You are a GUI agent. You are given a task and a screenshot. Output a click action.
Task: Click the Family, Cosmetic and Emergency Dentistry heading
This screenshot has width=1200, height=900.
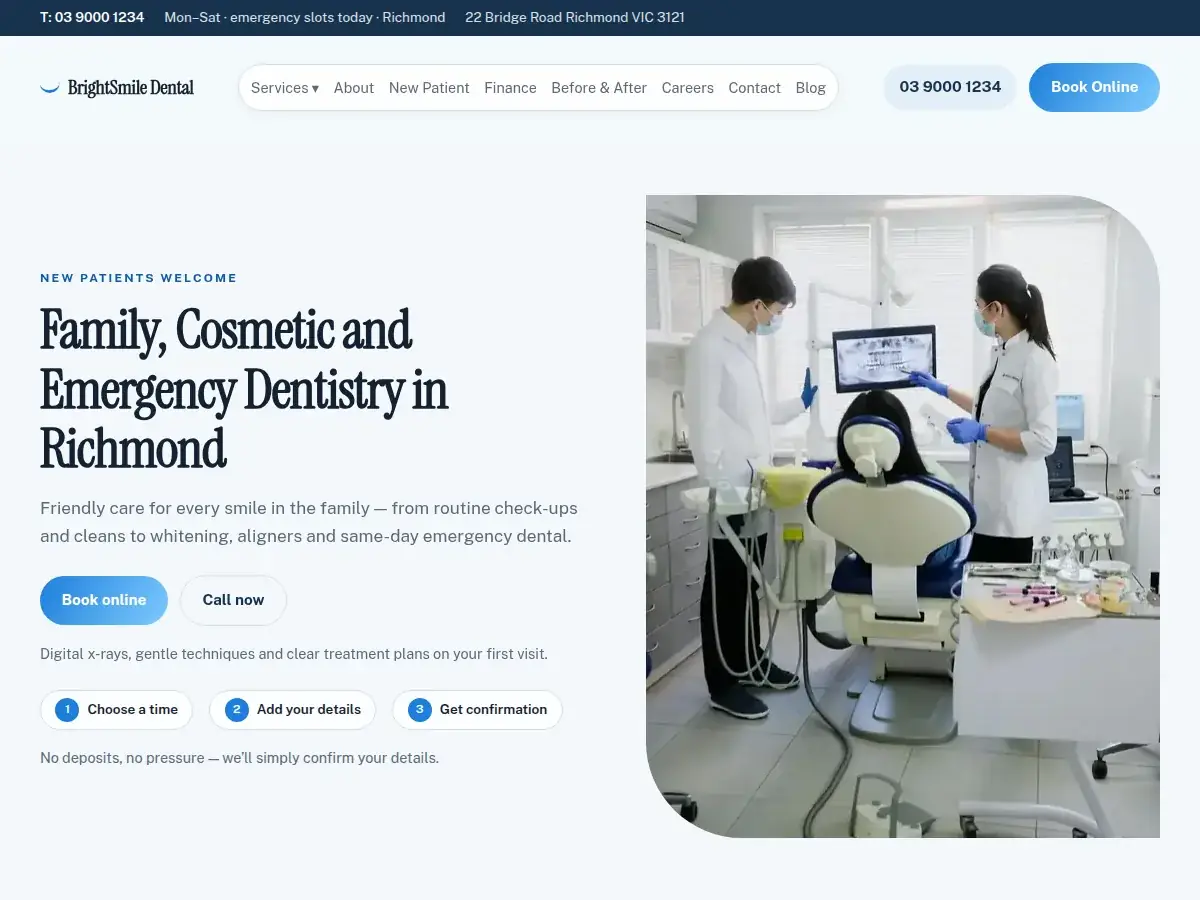(x=244, y=389)
